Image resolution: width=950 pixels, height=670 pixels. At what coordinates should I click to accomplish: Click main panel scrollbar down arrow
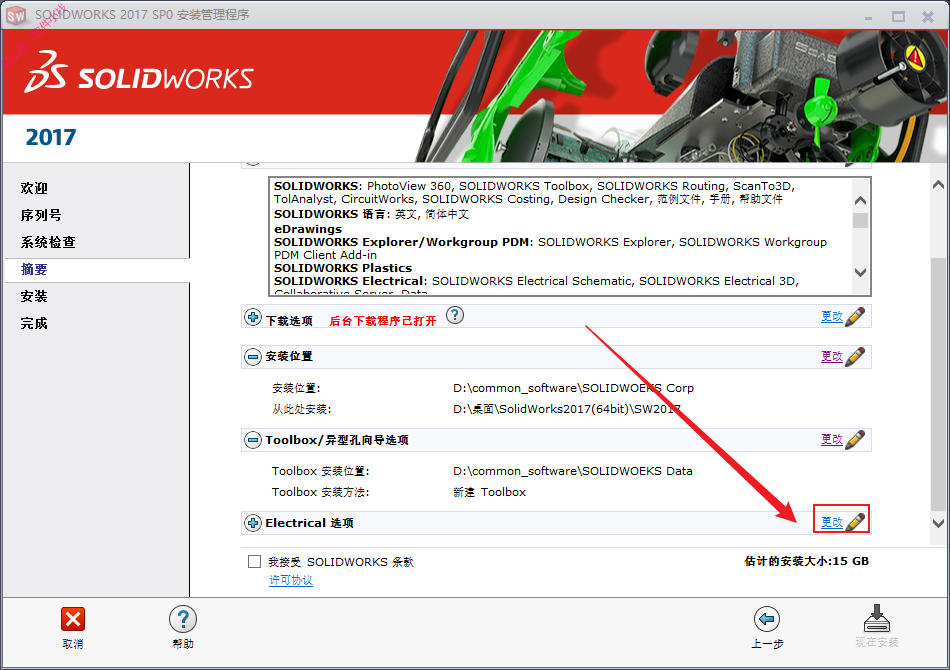938,523
